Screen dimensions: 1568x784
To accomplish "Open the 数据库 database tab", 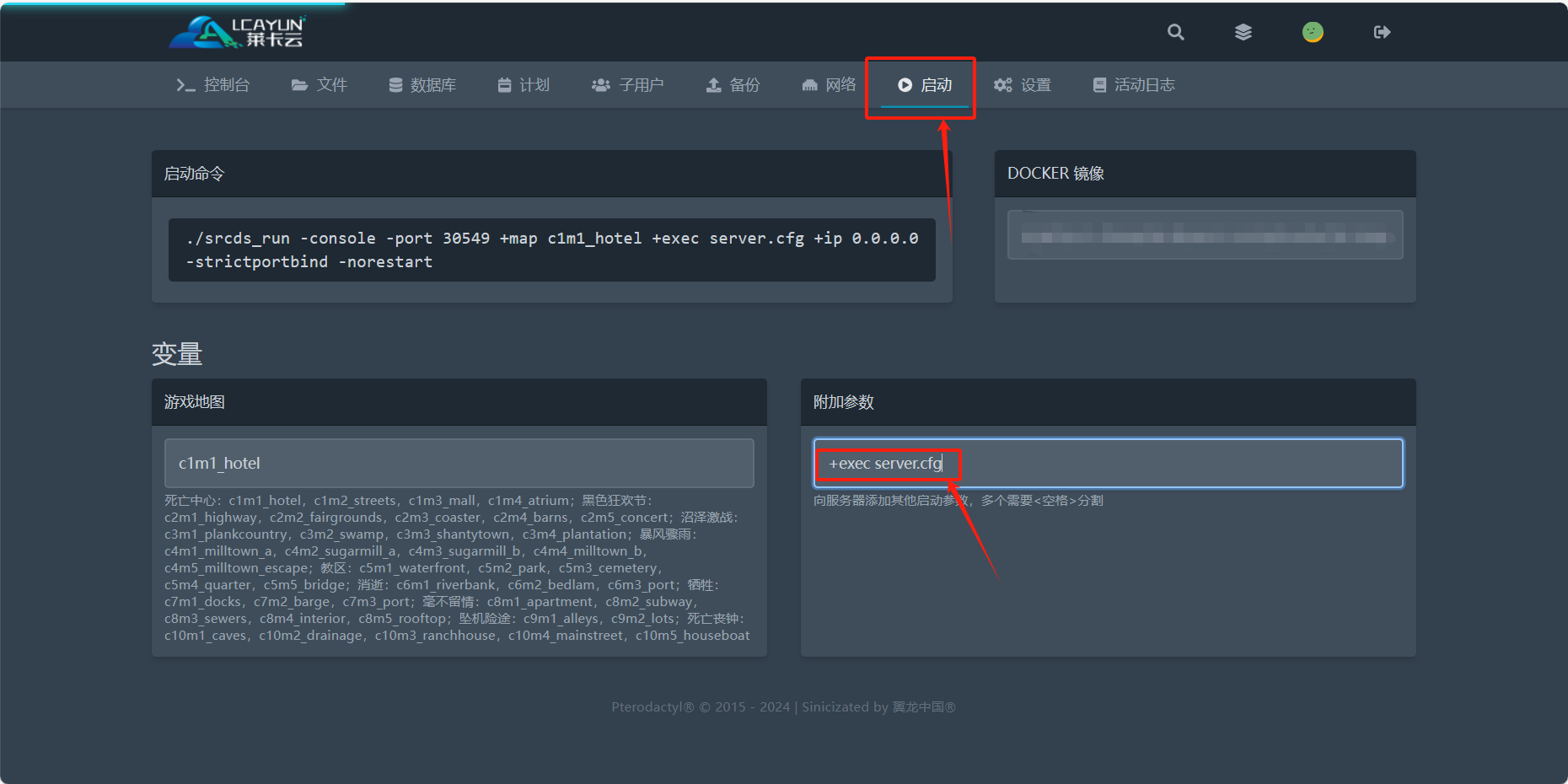I will 422,85.
